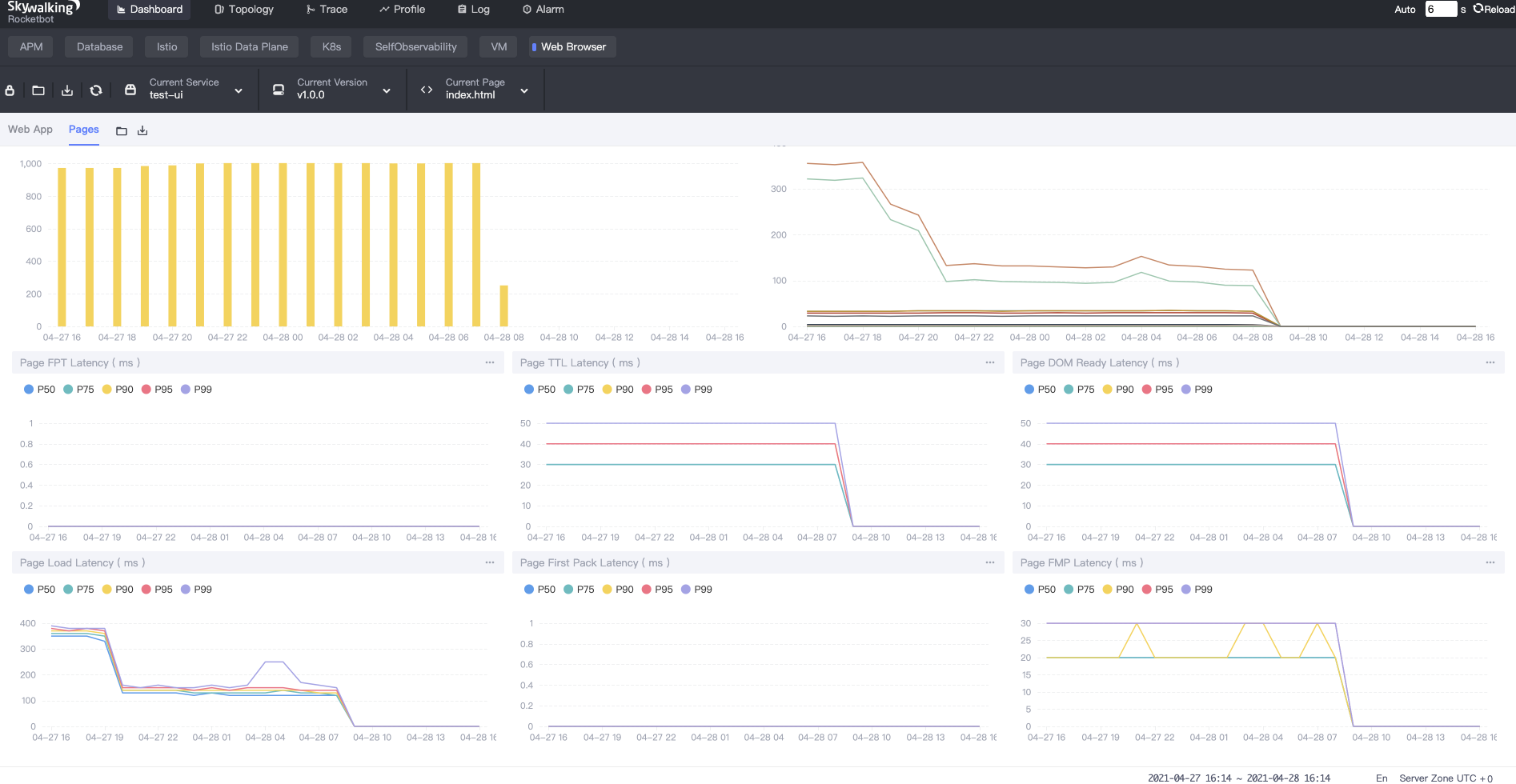Toggle P95 series in Page TTL Latency legend
The height and width of the screenshot is (784, 1516).
pos(657,390)
